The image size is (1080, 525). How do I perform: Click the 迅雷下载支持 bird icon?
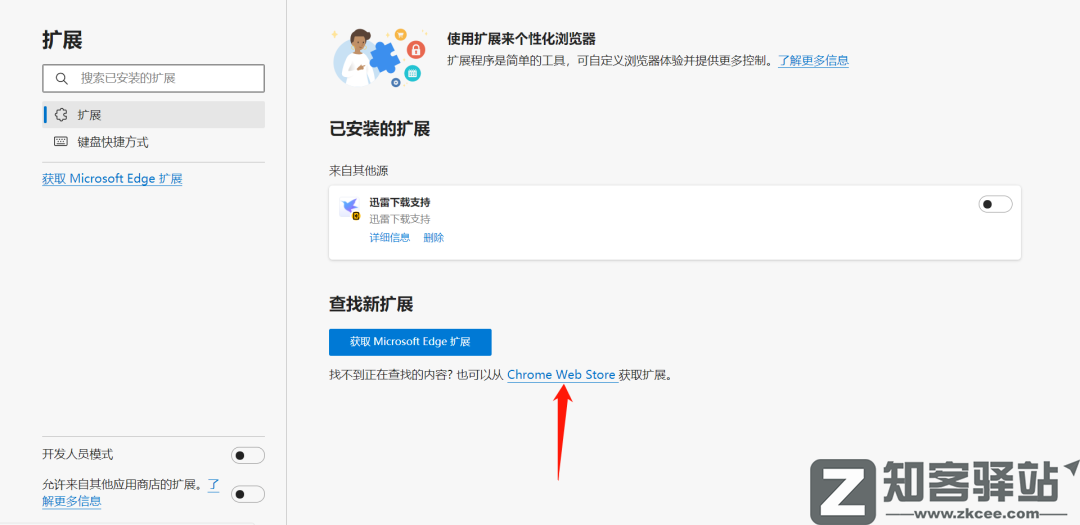point(350,208)
